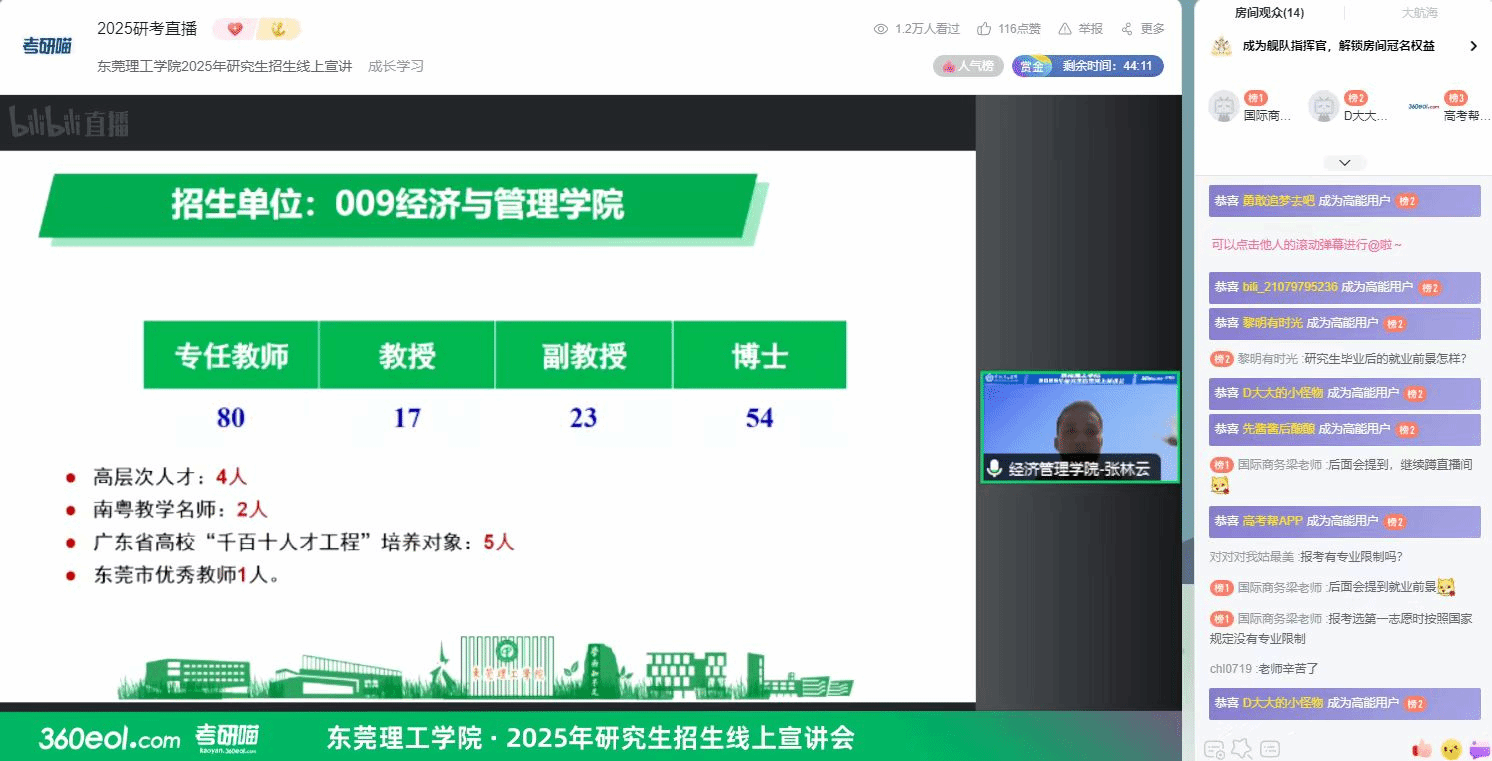
Task: Open the fleet commander banner arrow
Action: 1473,46
